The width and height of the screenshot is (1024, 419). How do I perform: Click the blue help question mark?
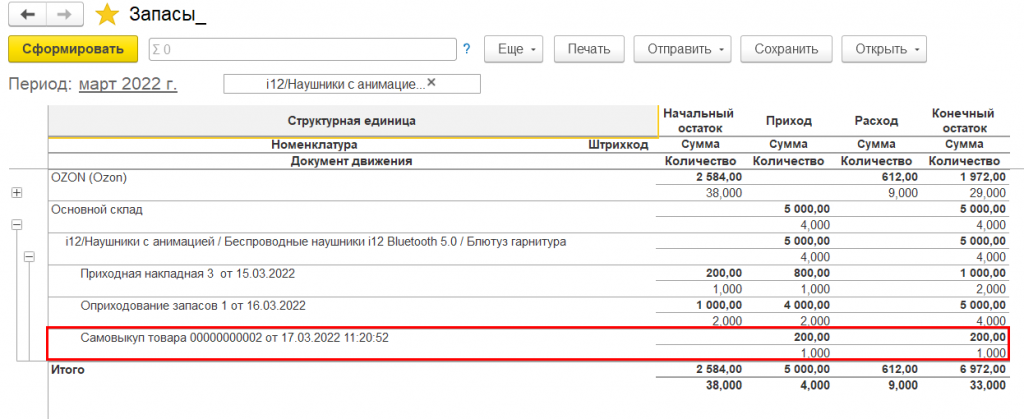coord(467,48)
